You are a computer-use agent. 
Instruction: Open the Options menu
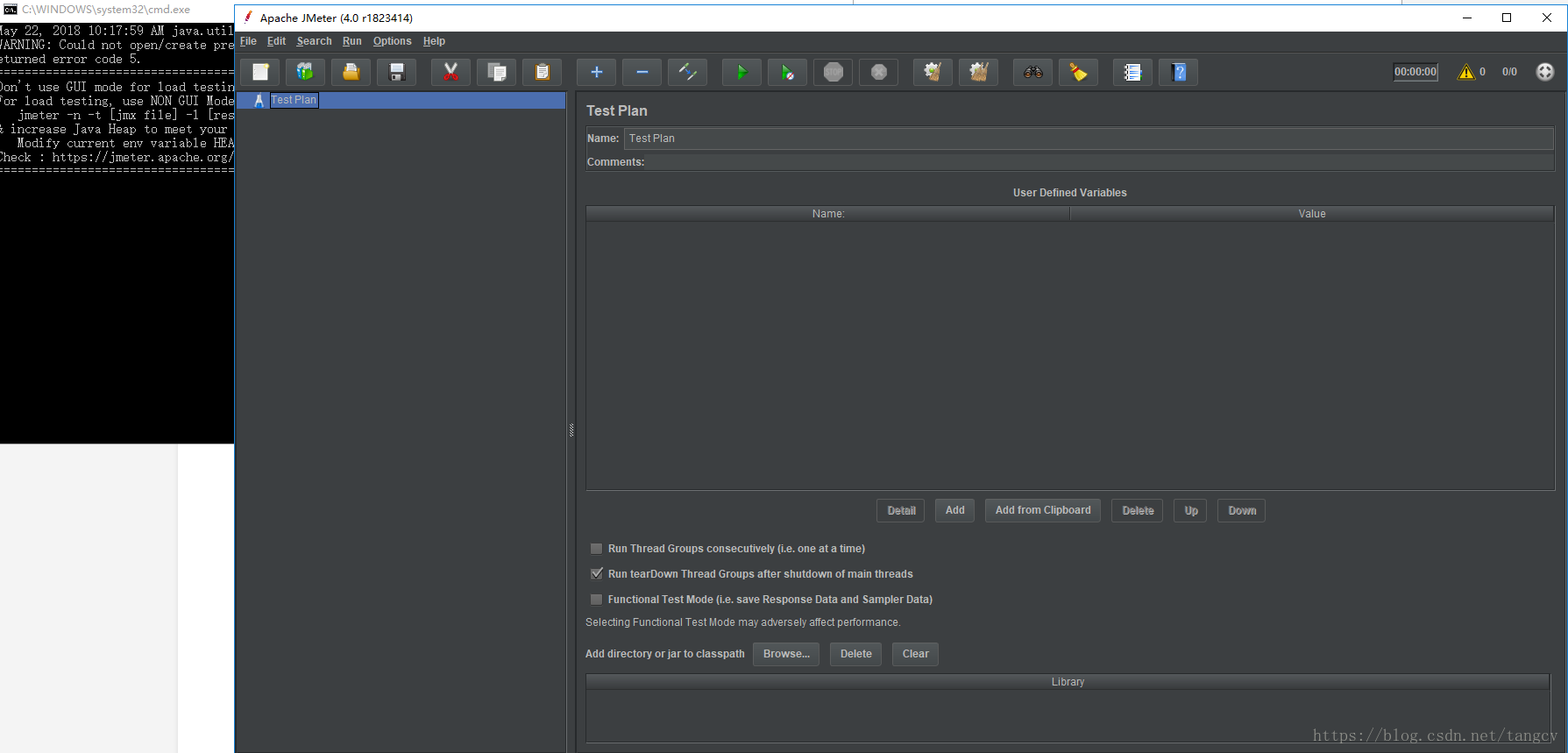[392, 41]
